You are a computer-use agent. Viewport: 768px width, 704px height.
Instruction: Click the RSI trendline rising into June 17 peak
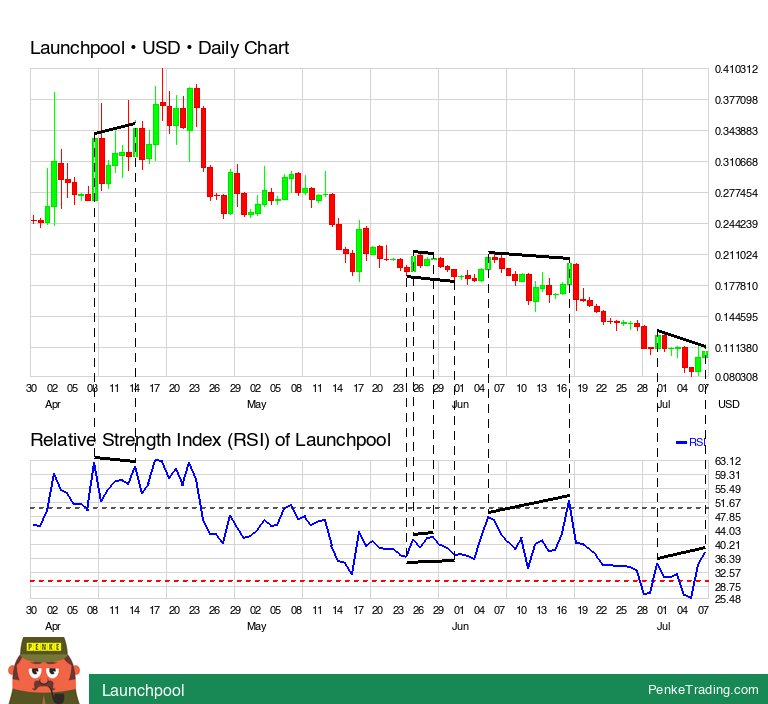(x=529, y=504)
